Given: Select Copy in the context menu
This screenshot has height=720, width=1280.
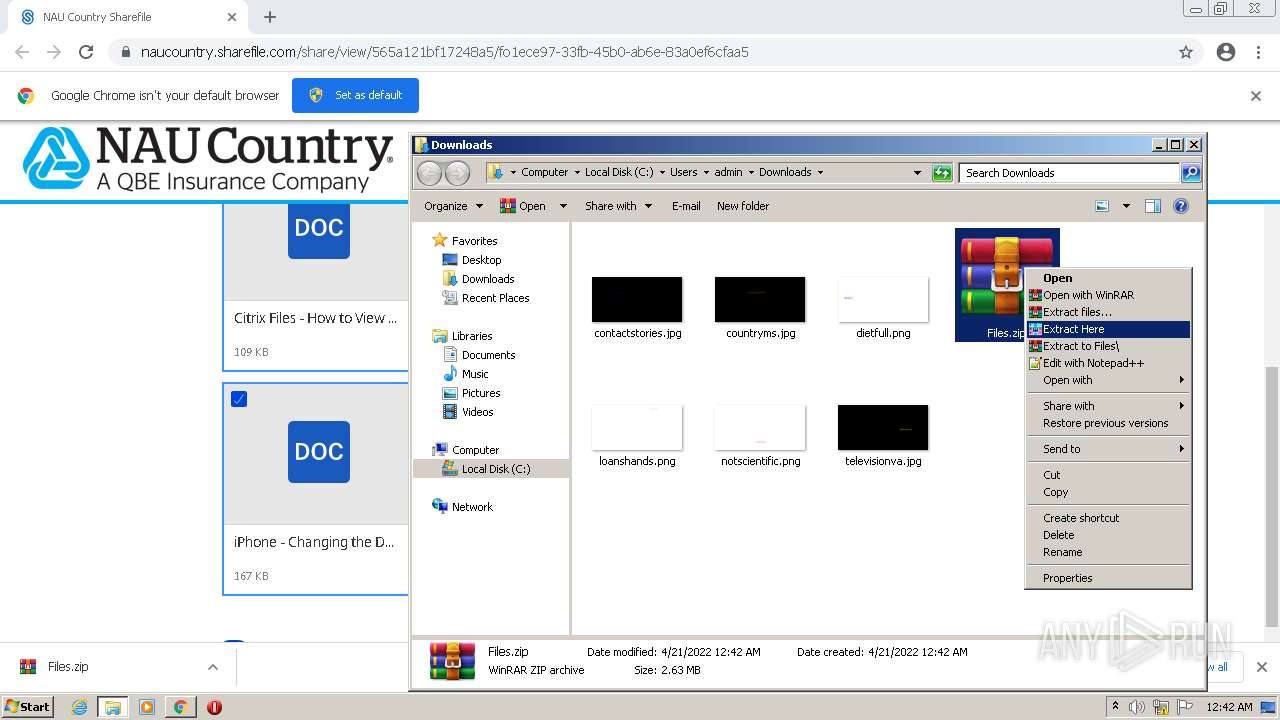Looking at the screenshot, I should [1108, 492].
